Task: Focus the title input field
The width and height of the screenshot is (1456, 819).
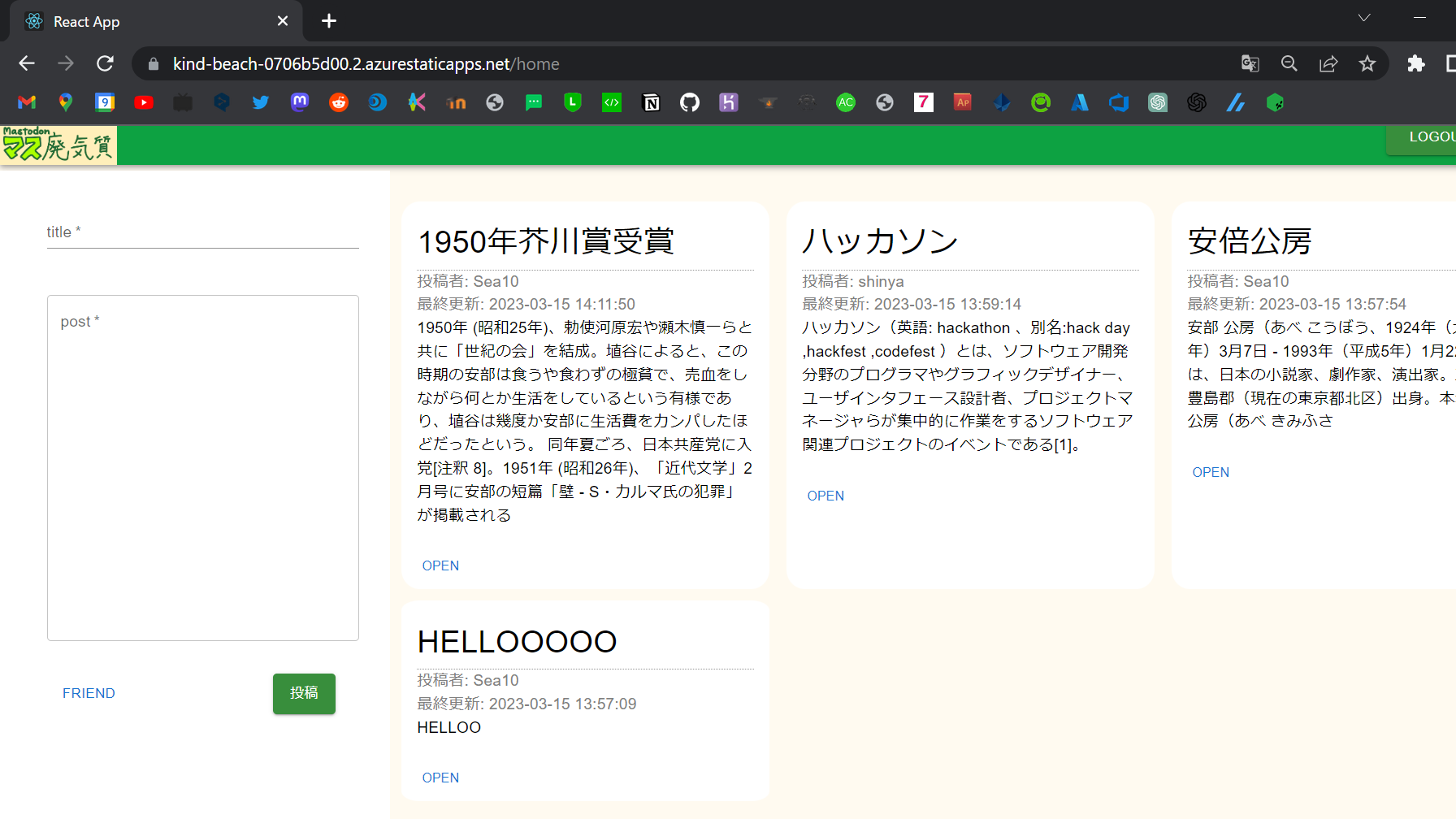Action: pyautogui.click(x=203, y=232)
